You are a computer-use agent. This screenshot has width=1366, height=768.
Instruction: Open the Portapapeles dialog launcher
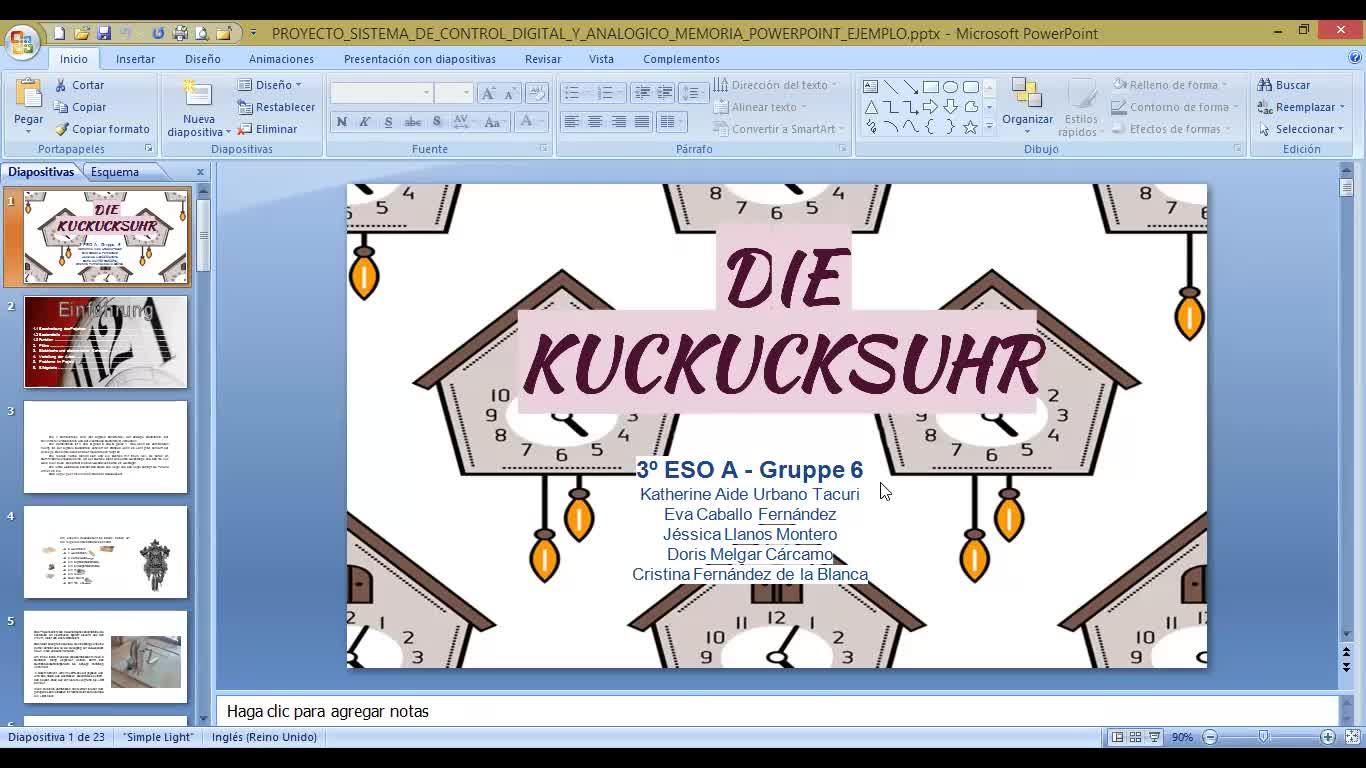(x=149, y=149)
